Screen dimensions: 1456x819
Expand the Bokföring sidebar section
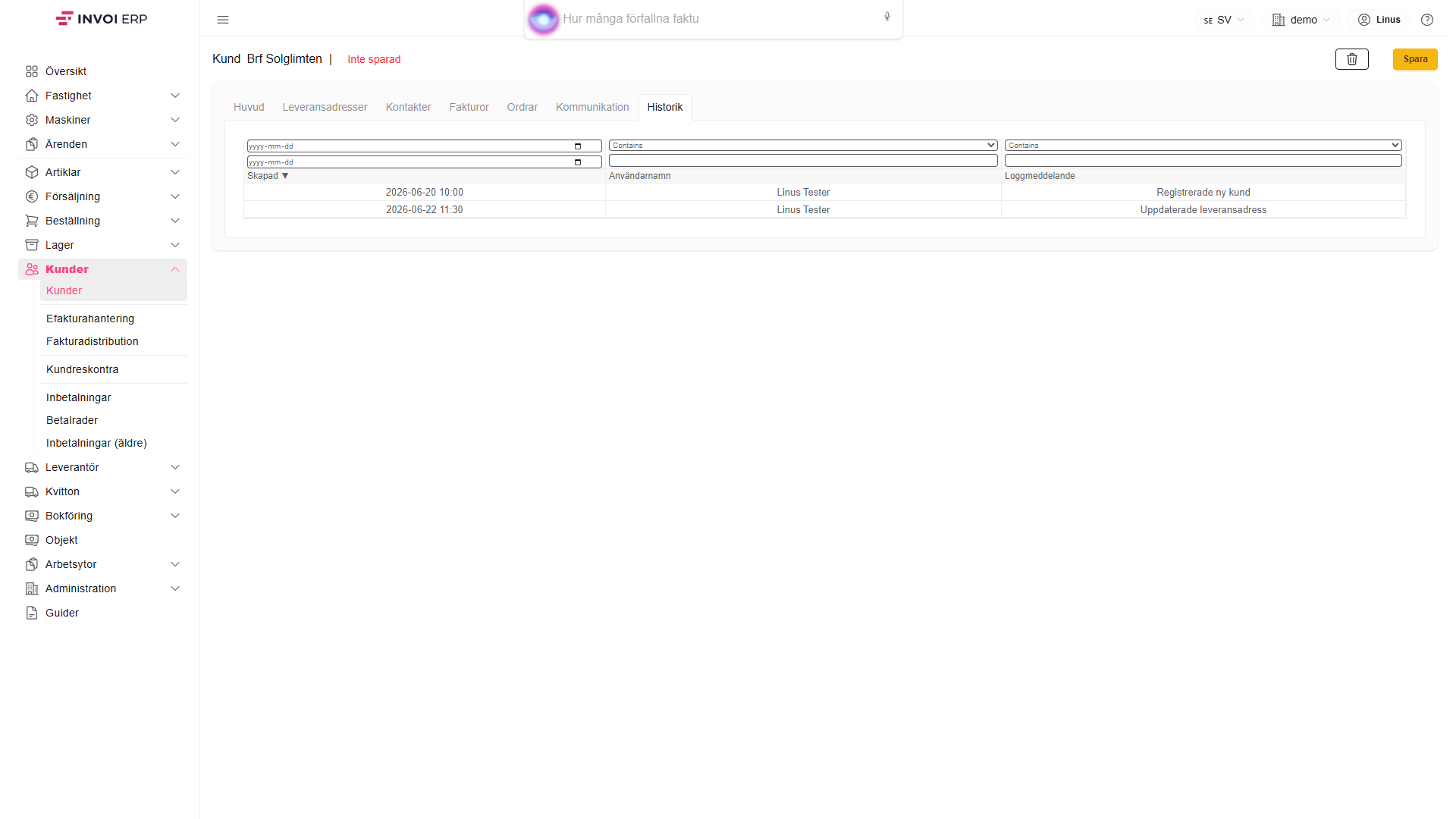[x=175, y=516]
